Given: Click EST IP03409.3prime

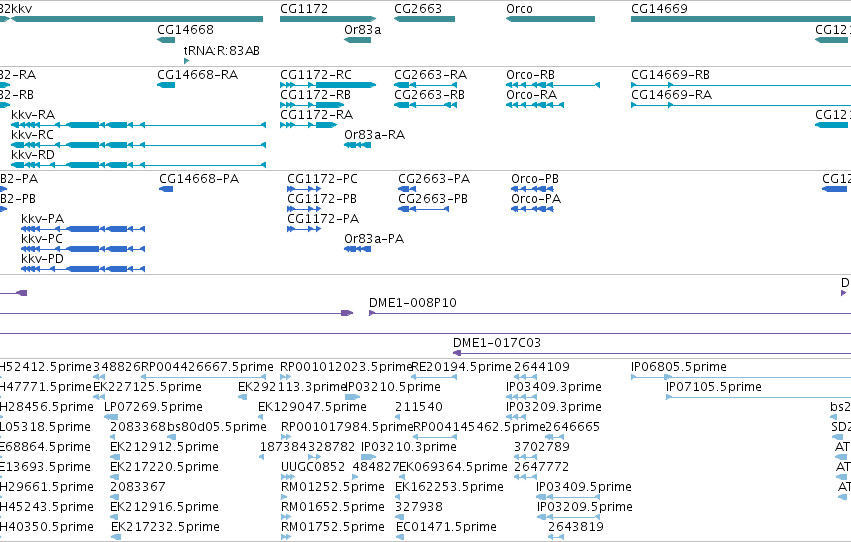Looking at the screenshot, I should coord(554,387).
